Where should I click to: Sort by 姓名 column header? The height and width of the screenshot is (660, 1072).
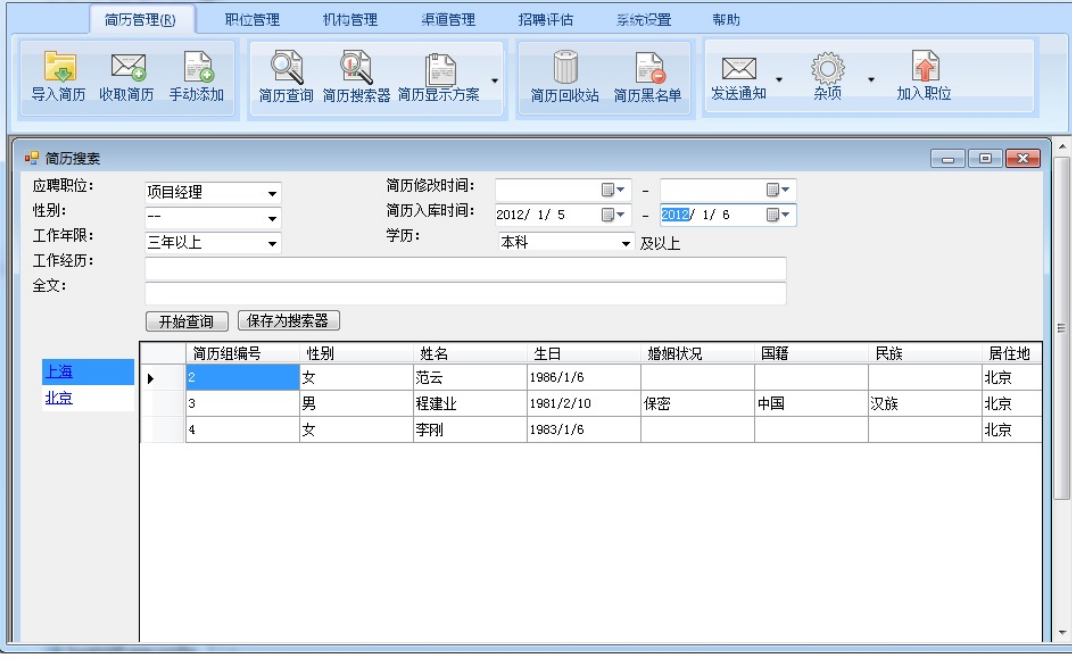pyautogui.click(x=470, y=354)
